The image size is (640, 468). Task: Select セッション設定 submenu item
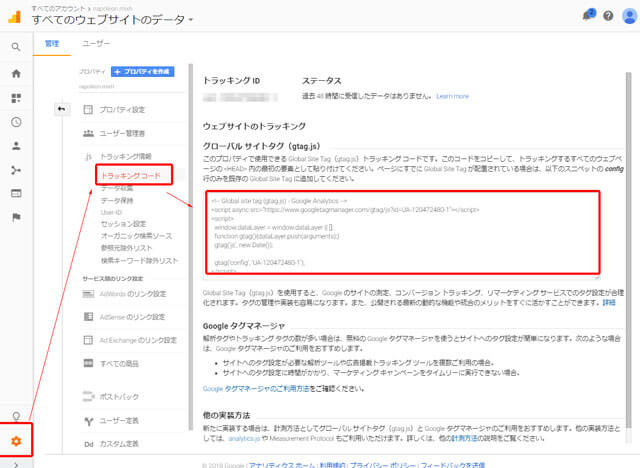(x=123, y=224)
